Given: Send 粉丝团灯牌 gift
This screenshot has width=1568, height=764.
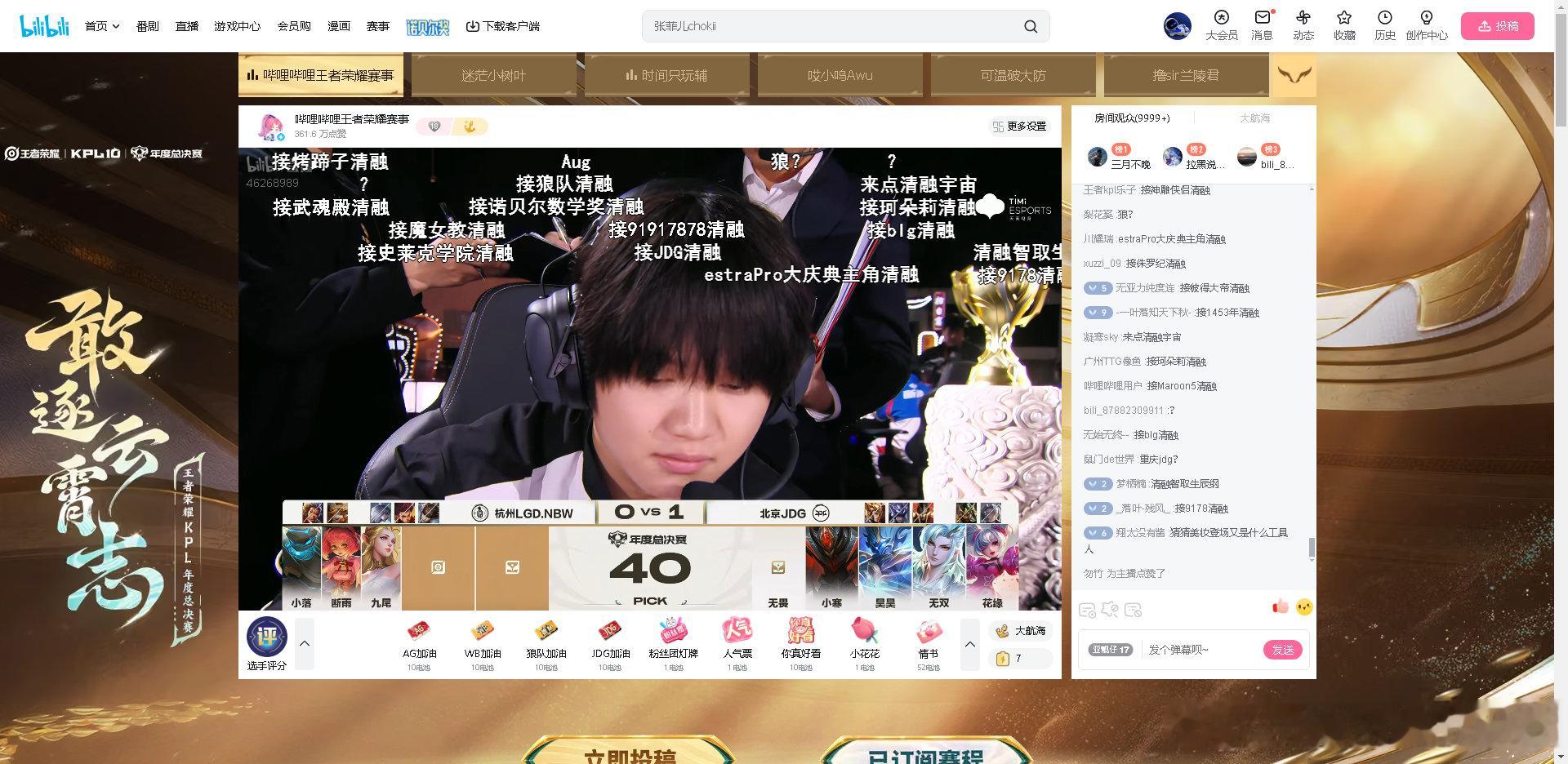Looking at the screenshot, I should point(674,643).
